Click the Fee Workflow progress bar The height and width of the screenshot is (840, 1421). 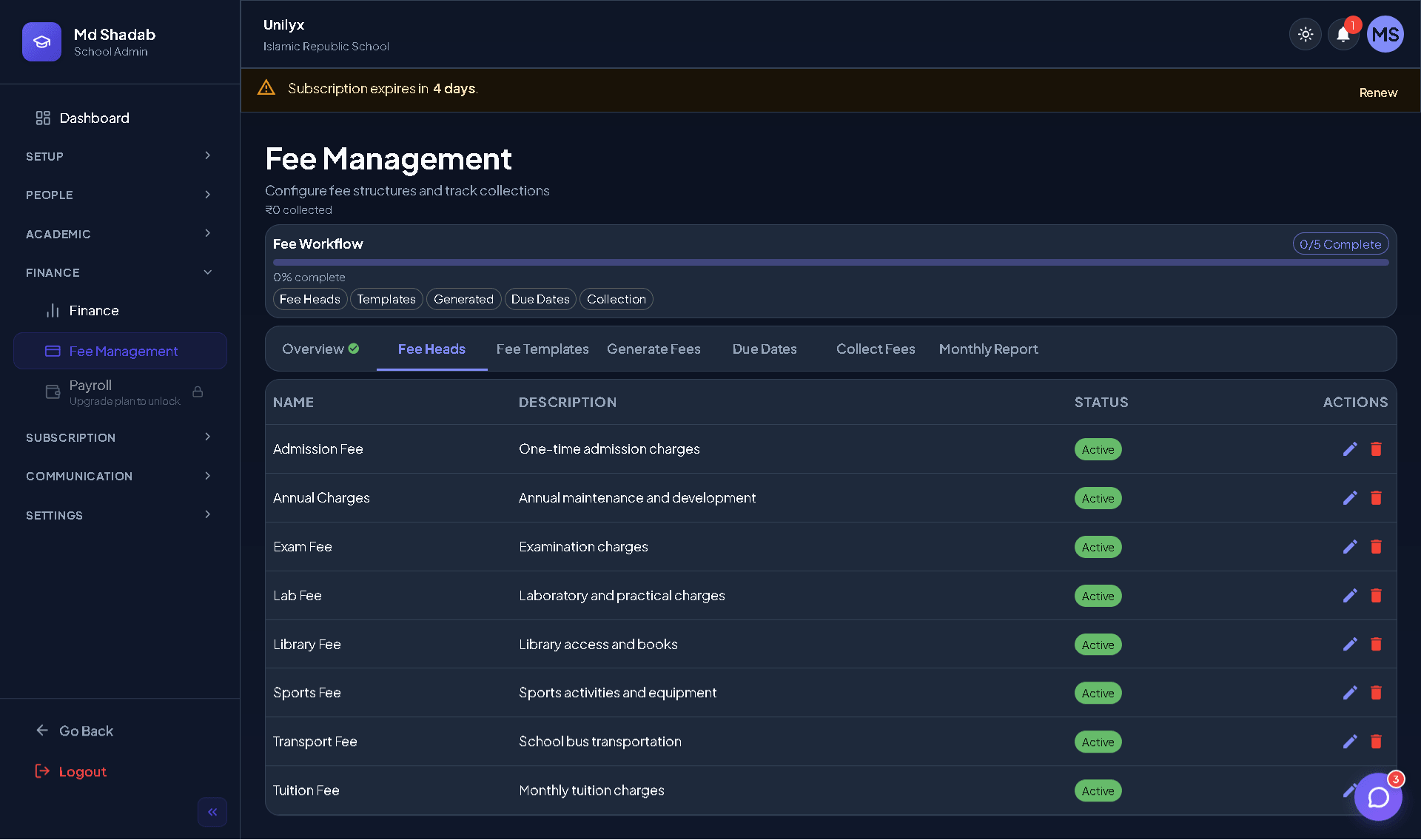[830, 262]
